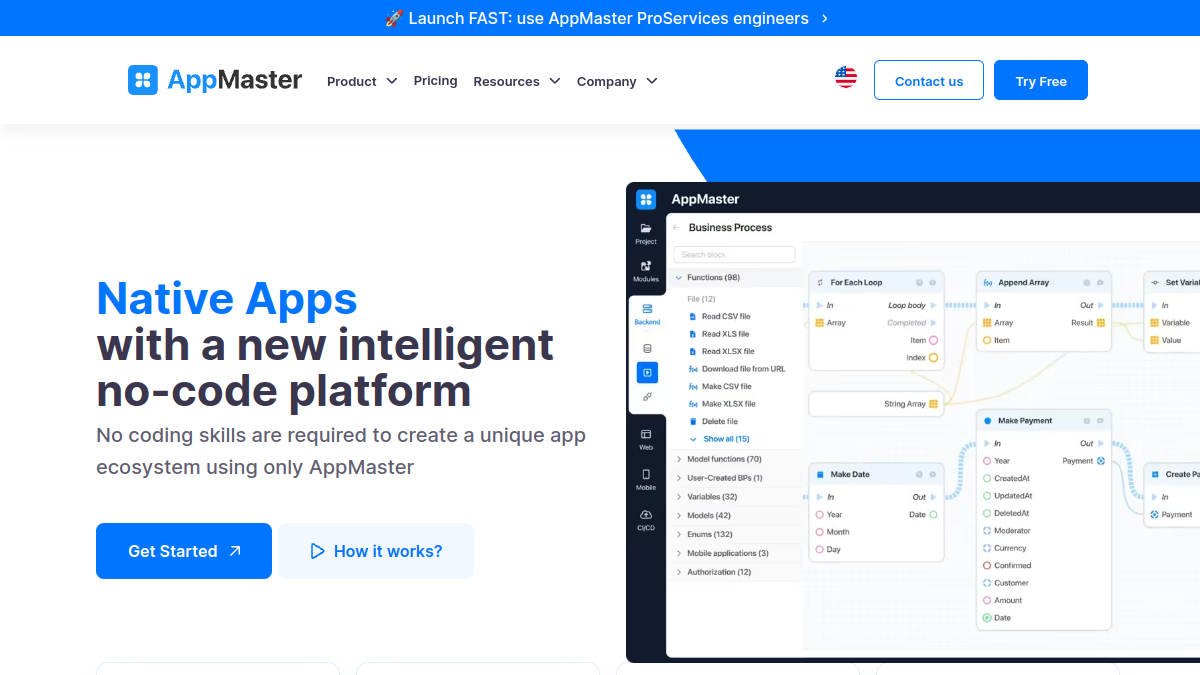The image size is (1200, 675).
Task: Select the String Array block on the canvas
Action: tap(876, 404)
